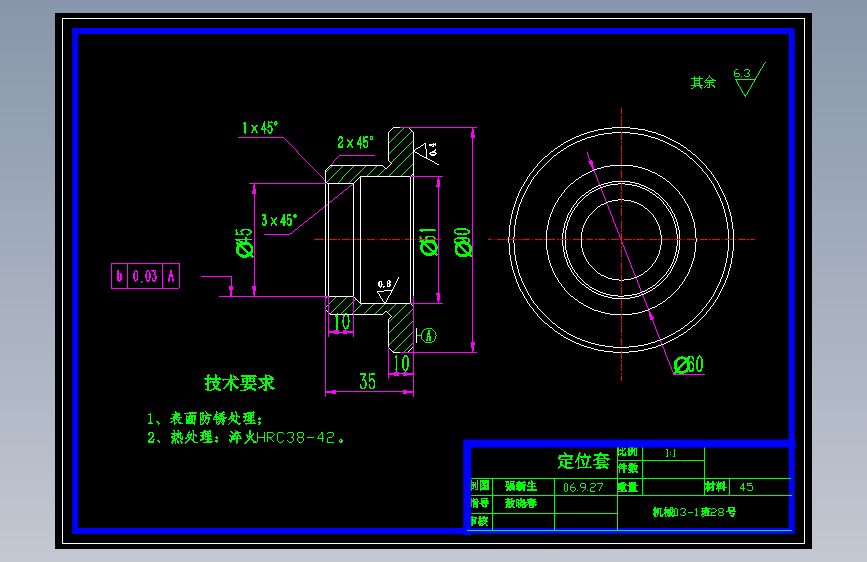Click the 材料 label cell
The width and height of the screenshot is (867, 562).
click(x=716, y=487)
